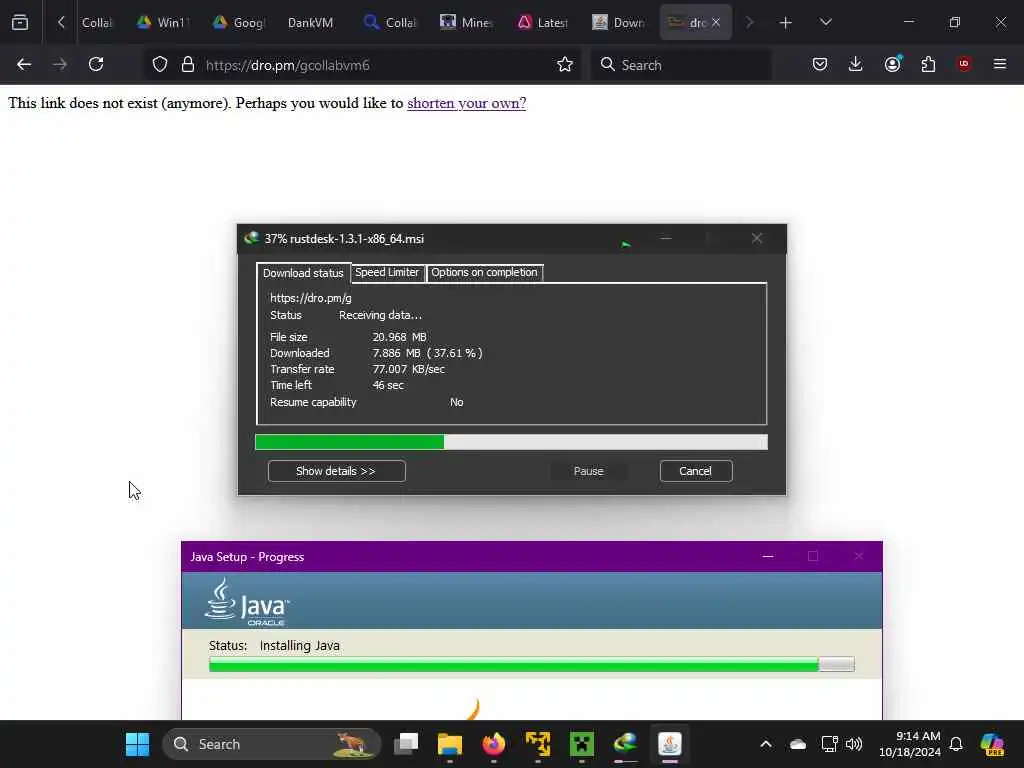The height and width of the screenshot is (768, 1024).
Task: Switch to the DankVM tab
Action: coord(311,23)
